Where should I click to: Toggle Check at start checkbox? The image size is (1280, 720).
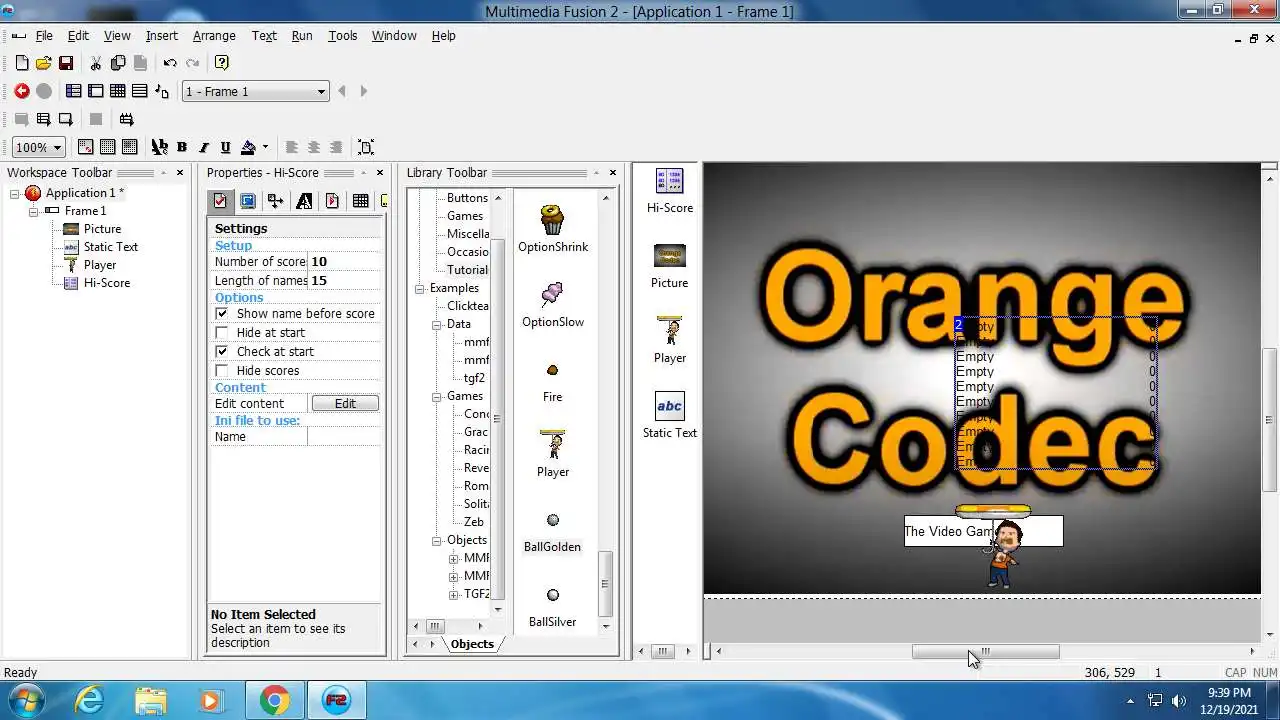coord(222,351)
